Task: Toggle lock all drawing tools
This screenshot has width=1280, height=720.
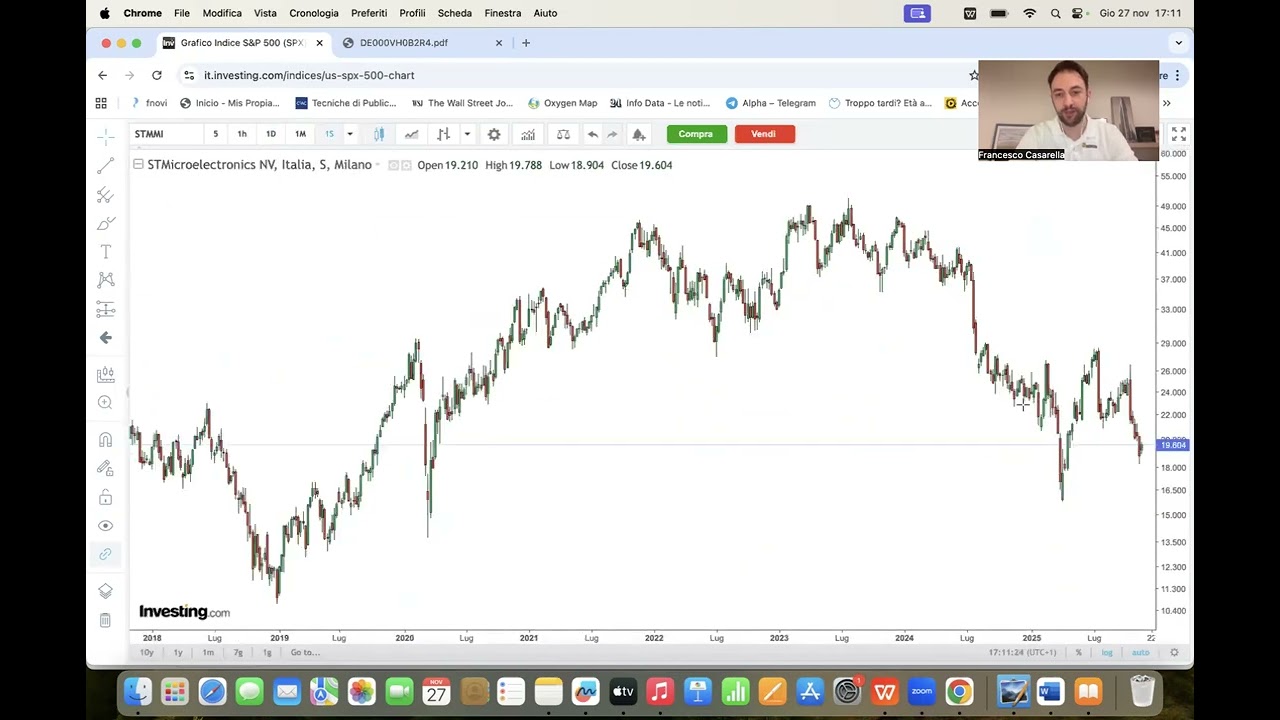Action: click(x=105, y=497)
